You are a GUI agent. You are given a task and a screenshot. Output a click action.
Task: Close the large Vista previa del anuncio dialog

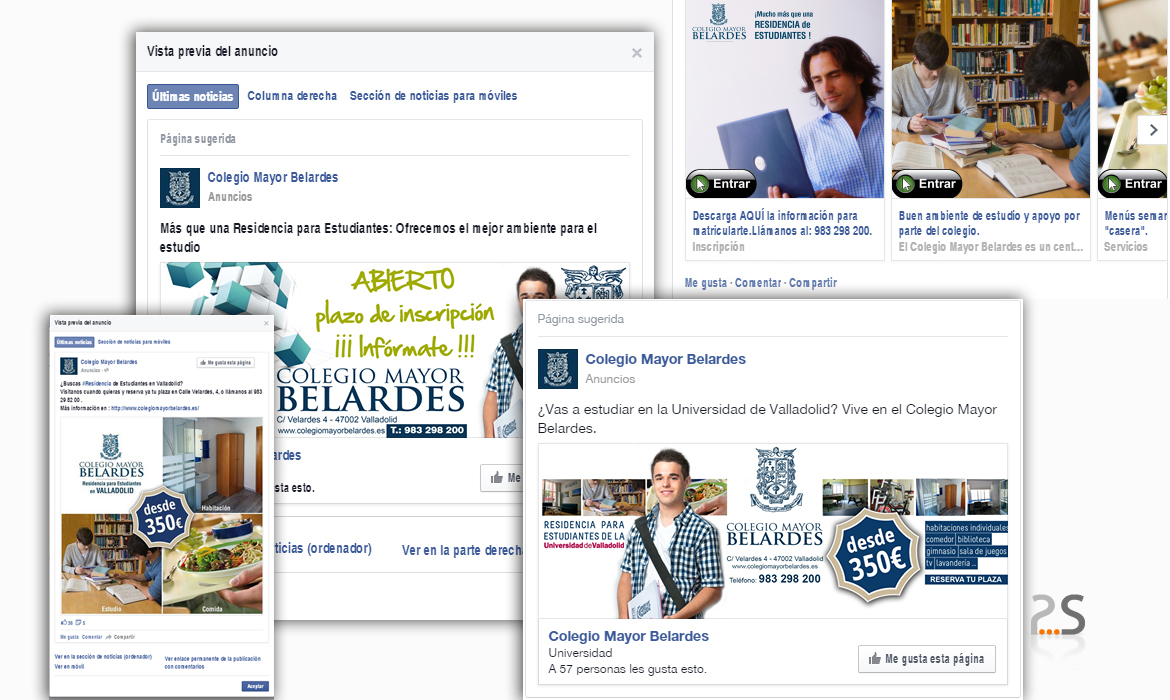(636, 53)
